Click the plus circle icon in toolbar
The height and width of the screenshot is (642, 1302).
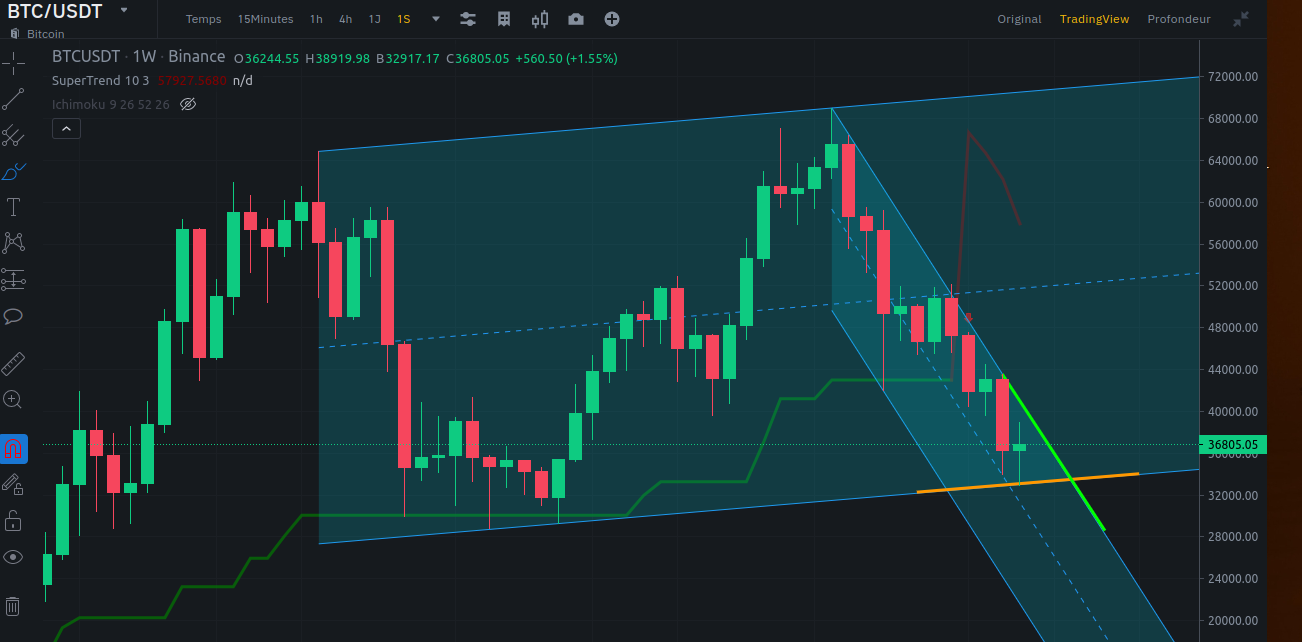tap(612, 19)
